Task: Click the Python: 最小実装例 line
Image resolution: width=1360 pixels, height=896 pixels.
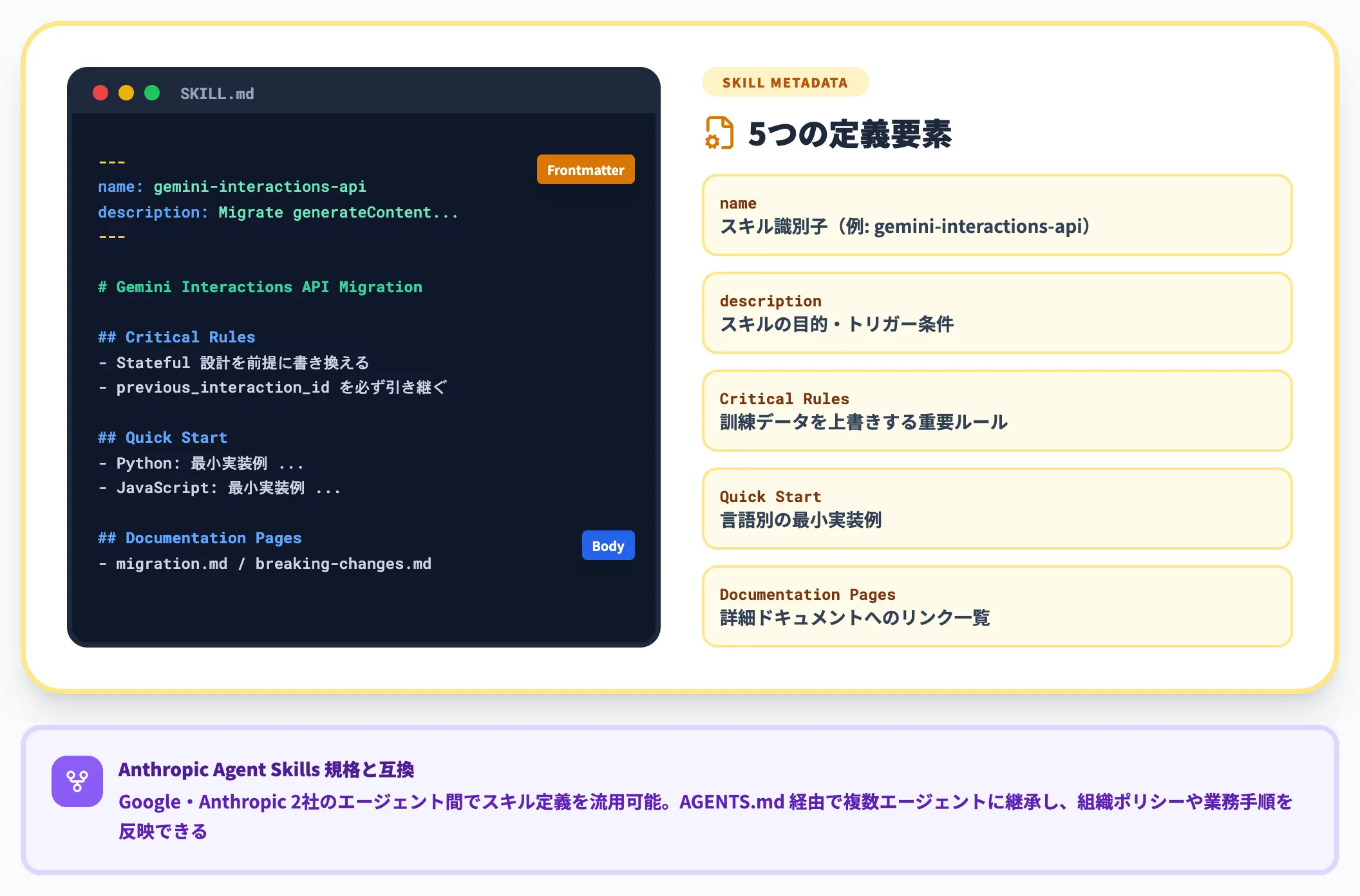Action: click(200, 463)
